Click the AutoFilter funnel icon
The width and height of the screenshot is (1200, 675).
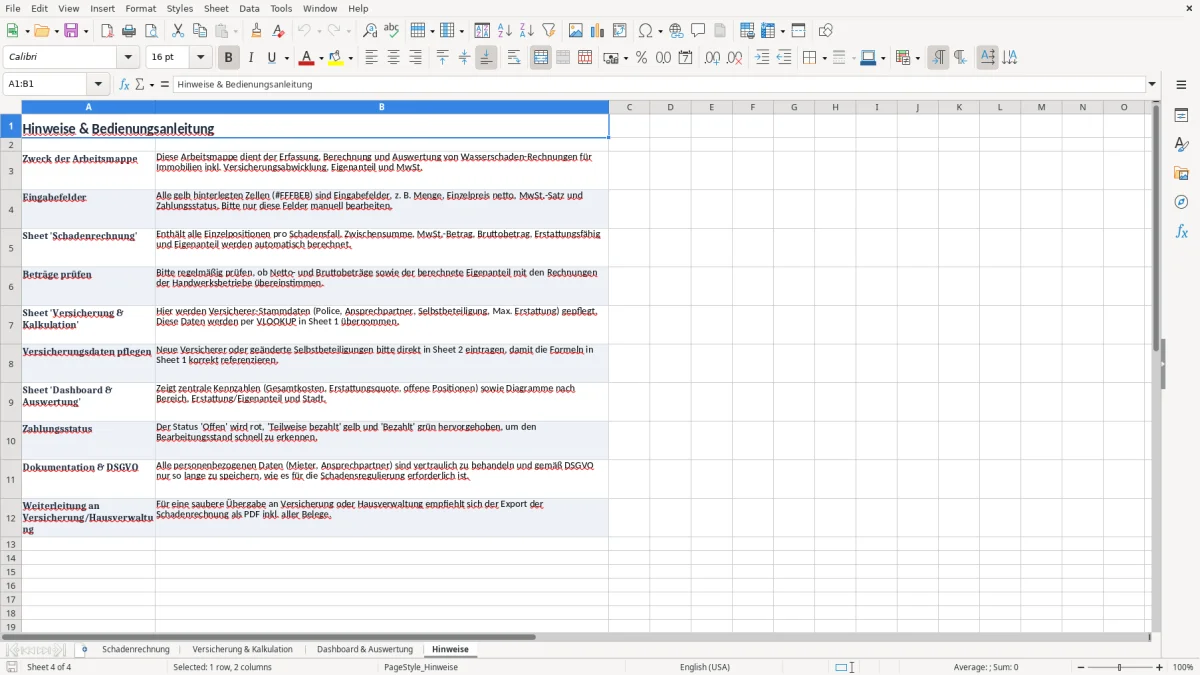pos(548,31)
